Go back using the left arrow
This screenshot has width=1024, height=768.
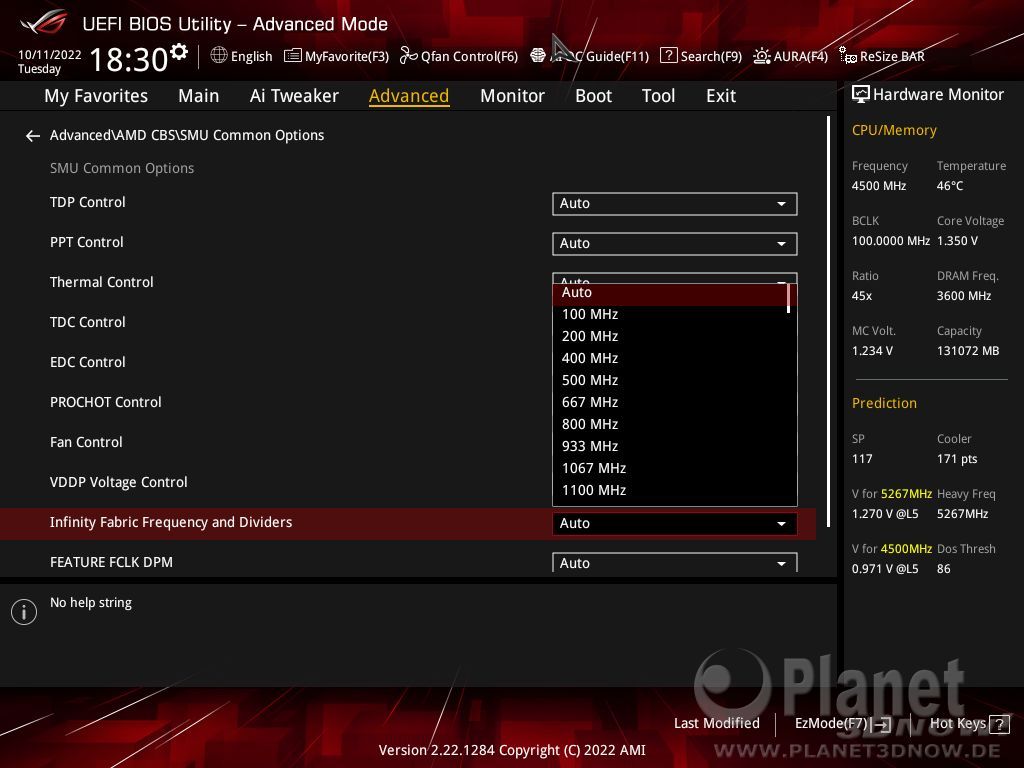[33, 136]
